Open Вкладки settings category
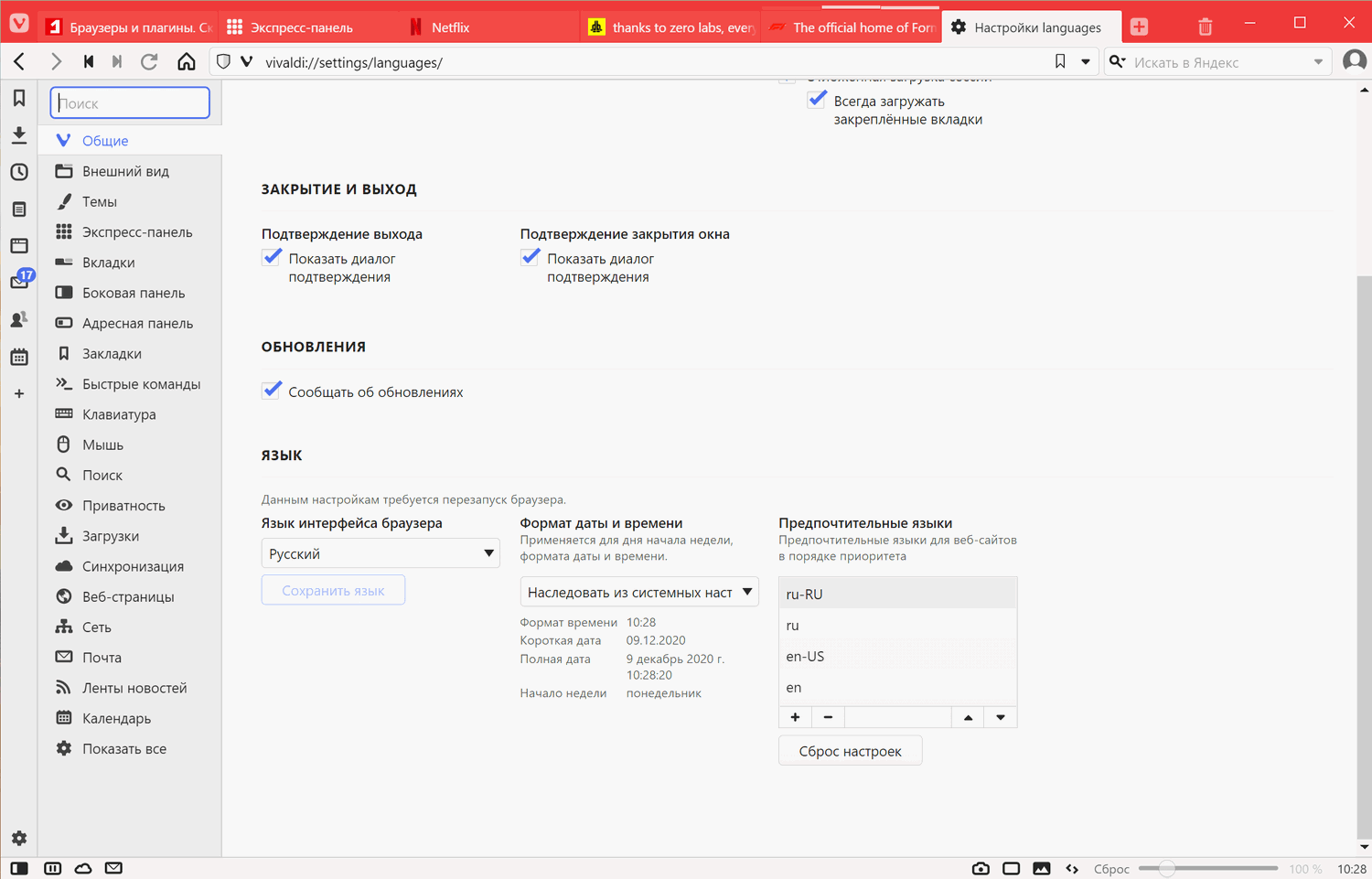1372x879 pixels. [130, 263]
